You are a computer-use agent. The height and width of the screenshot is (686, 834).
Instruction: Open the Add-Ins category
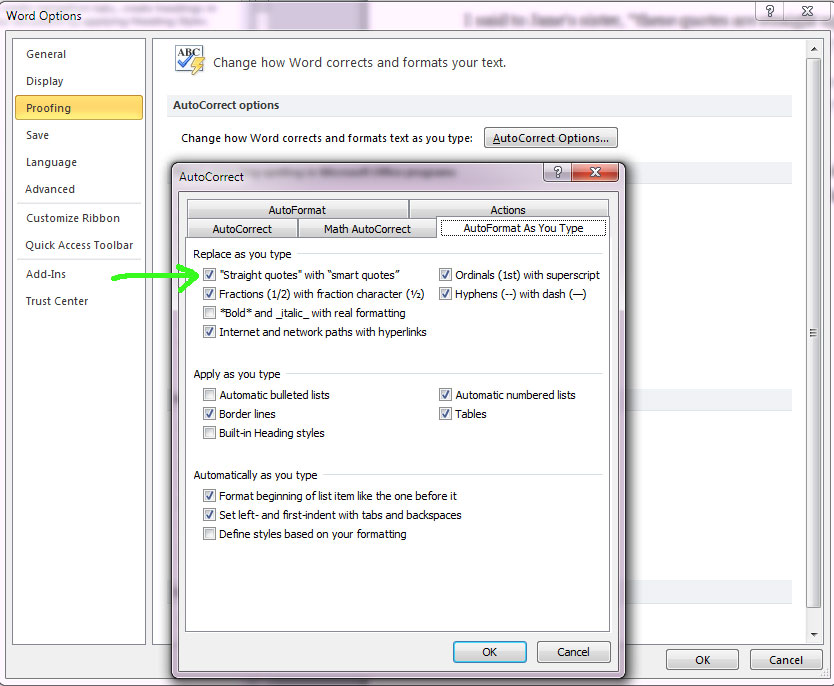point(79,274)
